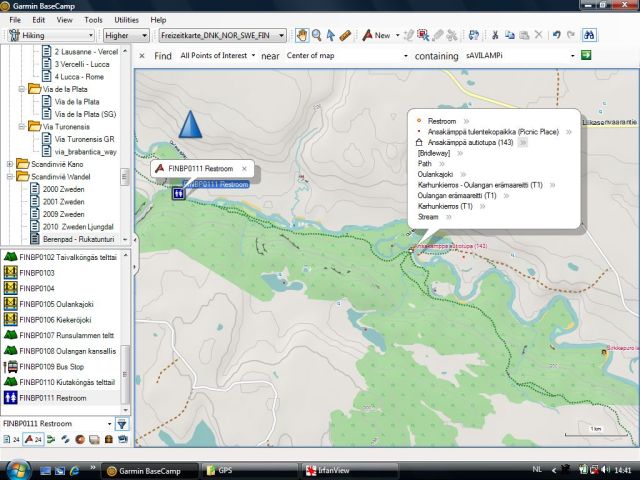
Task: Open the Tools menu
Action: click(x=93, y=19)
